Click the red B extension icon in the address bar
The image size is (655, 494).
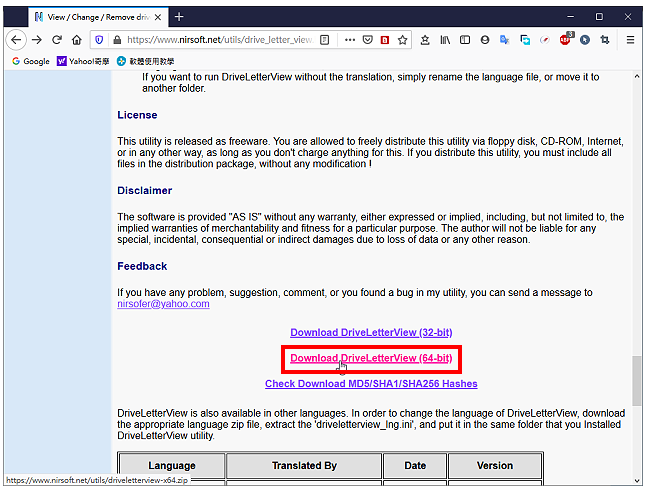(x=385, y=40)
